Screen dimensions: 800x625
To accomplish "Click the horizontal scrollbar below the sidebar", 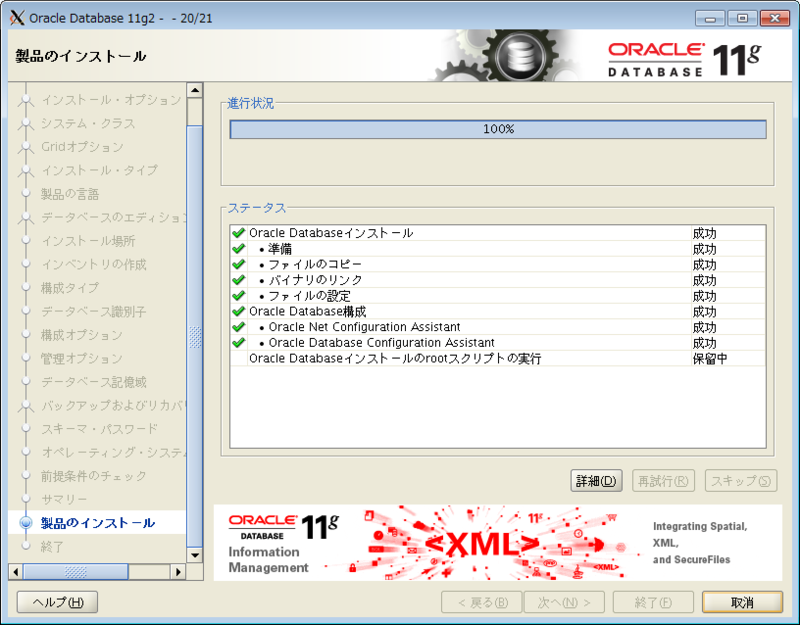I will pos(75,572).
